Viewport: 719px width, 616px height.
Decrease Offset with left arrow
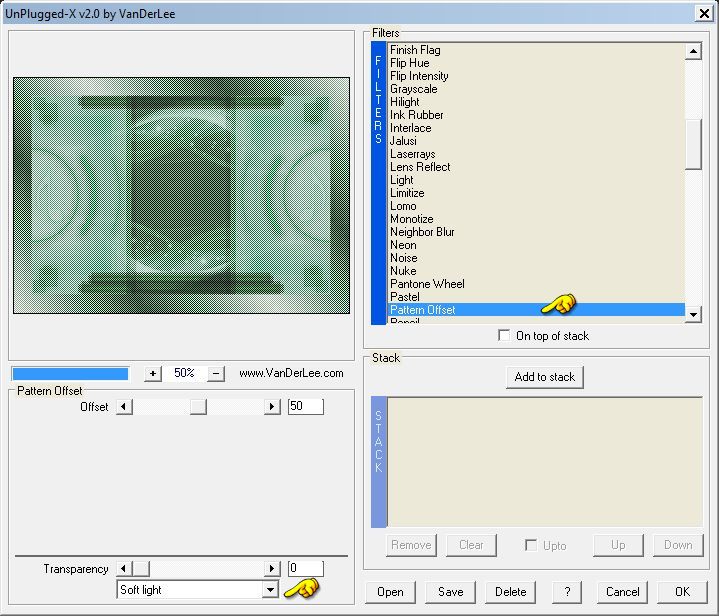pyautogui.click(x=124, y=406)
